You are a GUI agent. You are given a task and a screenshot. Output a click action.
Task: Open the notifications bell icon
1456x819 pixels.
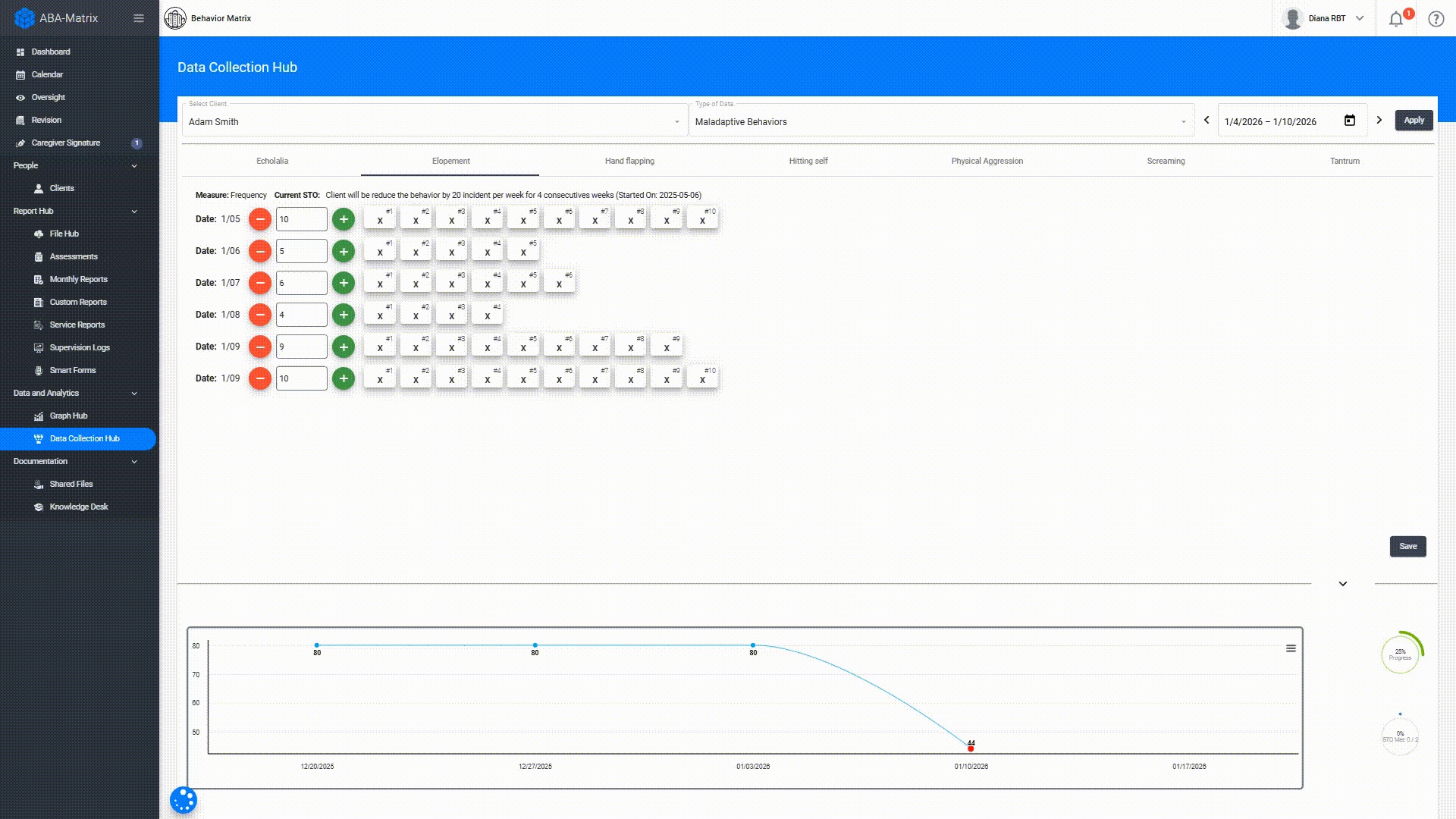point(1395,19)
